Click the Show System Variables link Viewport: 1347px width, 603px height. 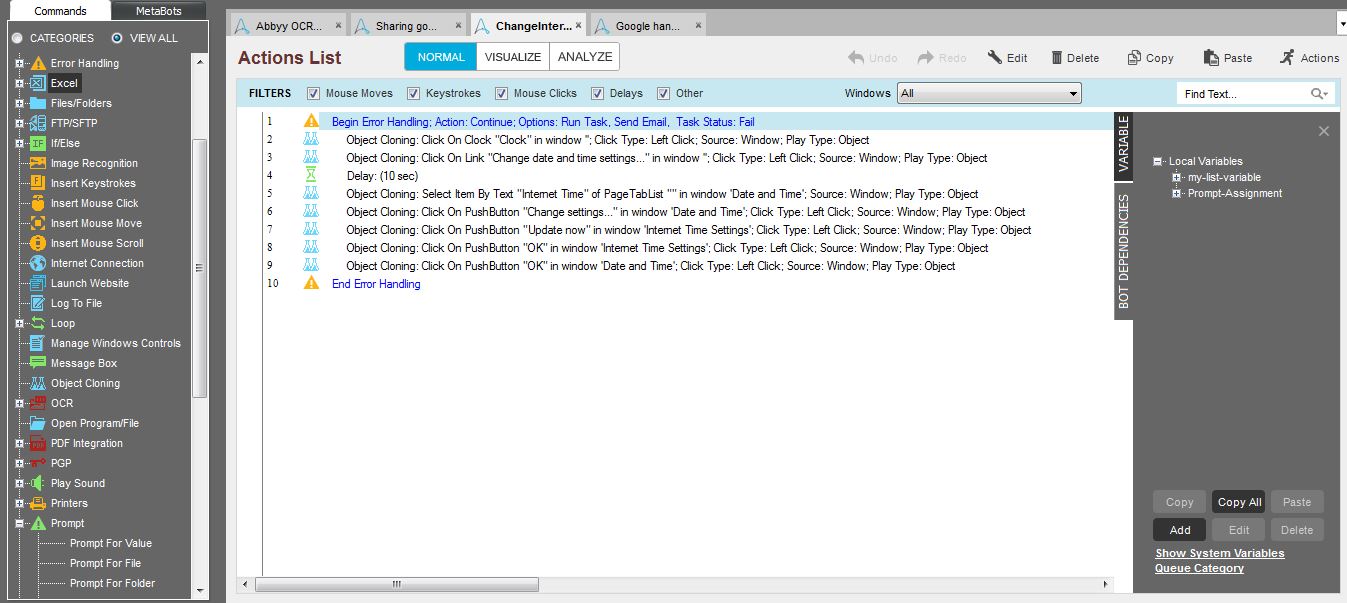tap(1219, 553)
